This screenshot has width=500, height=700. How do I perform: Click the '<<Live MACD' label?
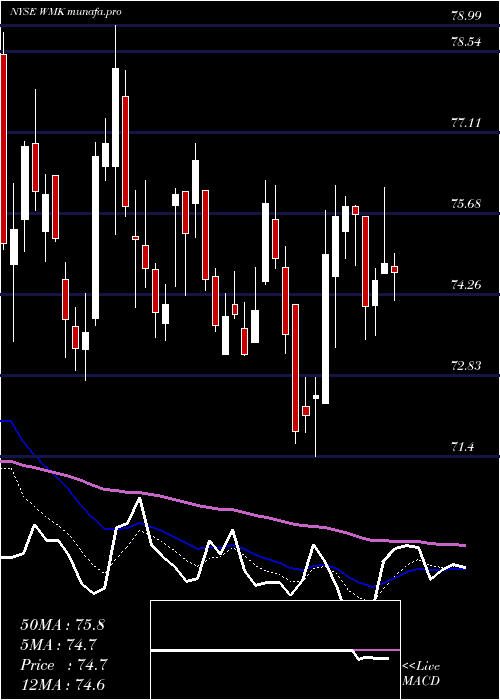421,674
